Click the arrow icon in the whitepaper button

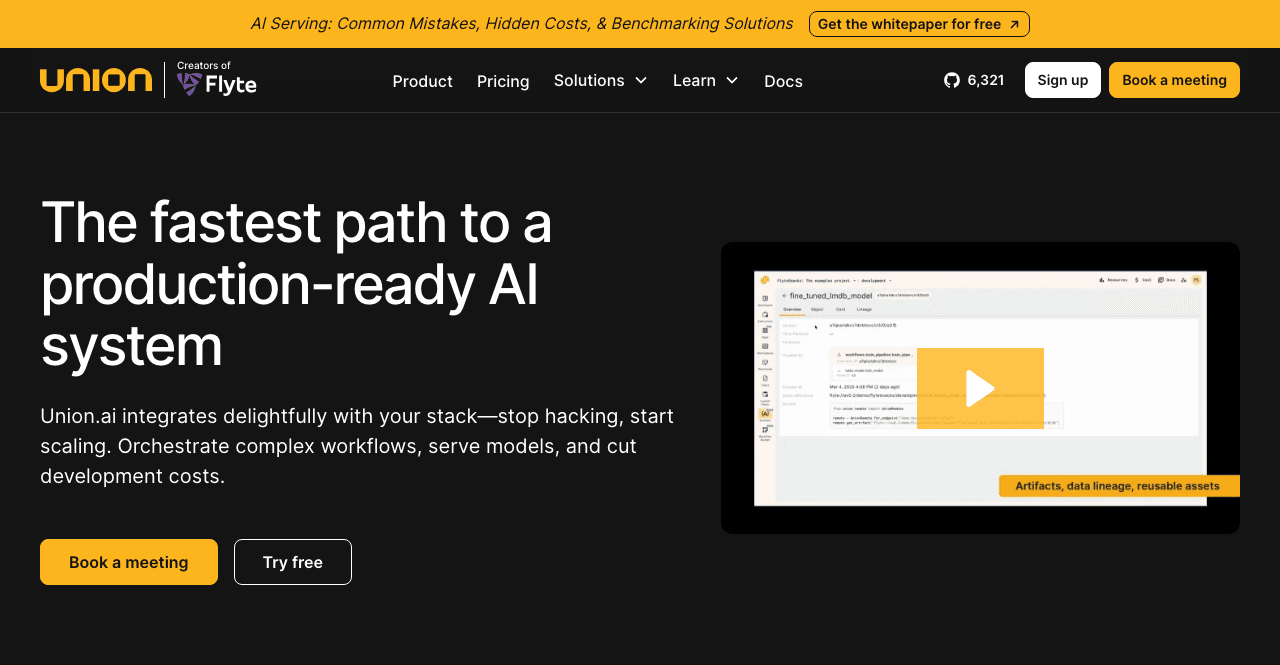[x=1014, y=24]
